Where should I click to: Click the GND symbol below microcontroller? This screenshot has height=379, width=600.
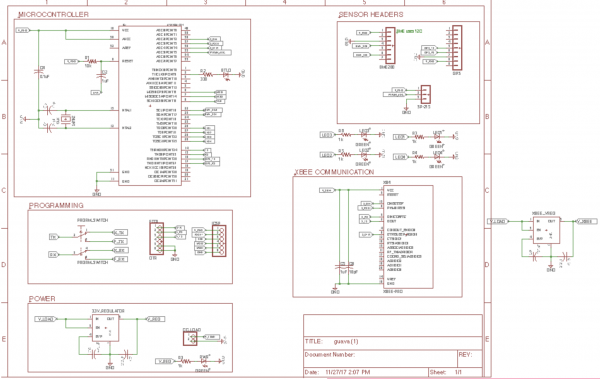pos(96,192)
